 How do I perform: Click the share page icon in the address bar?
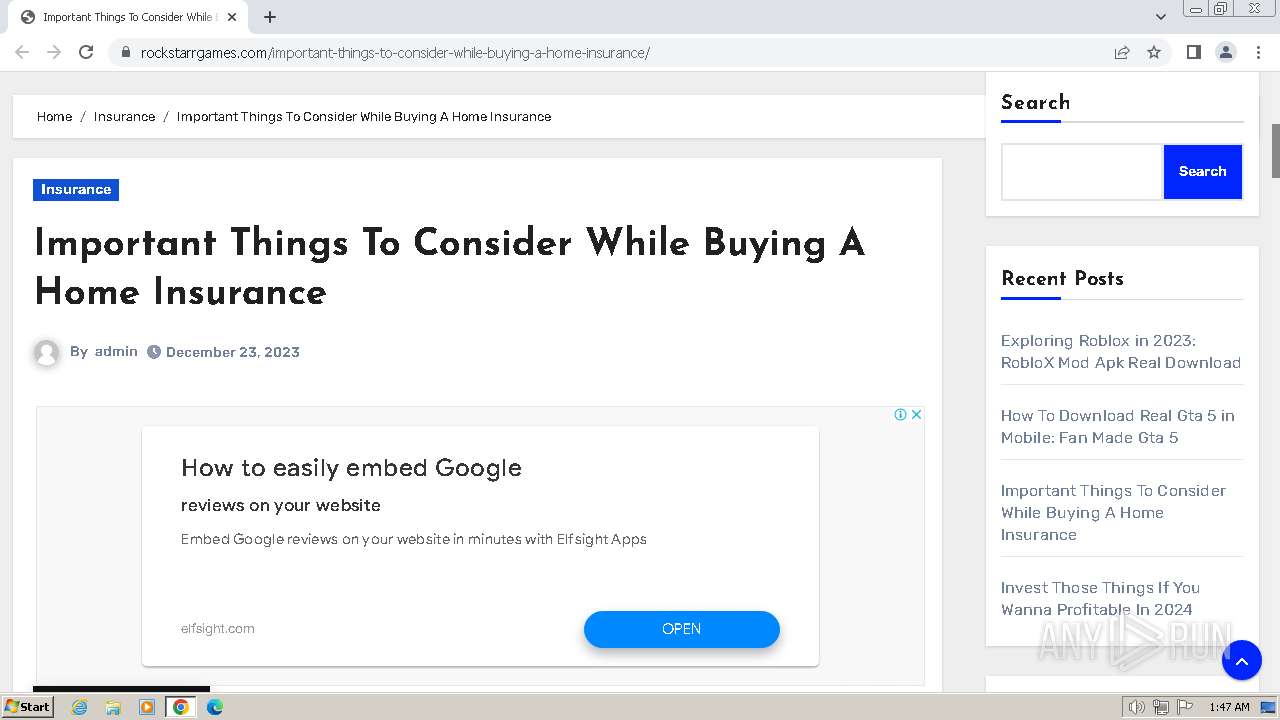click(x=1122, y=52)
